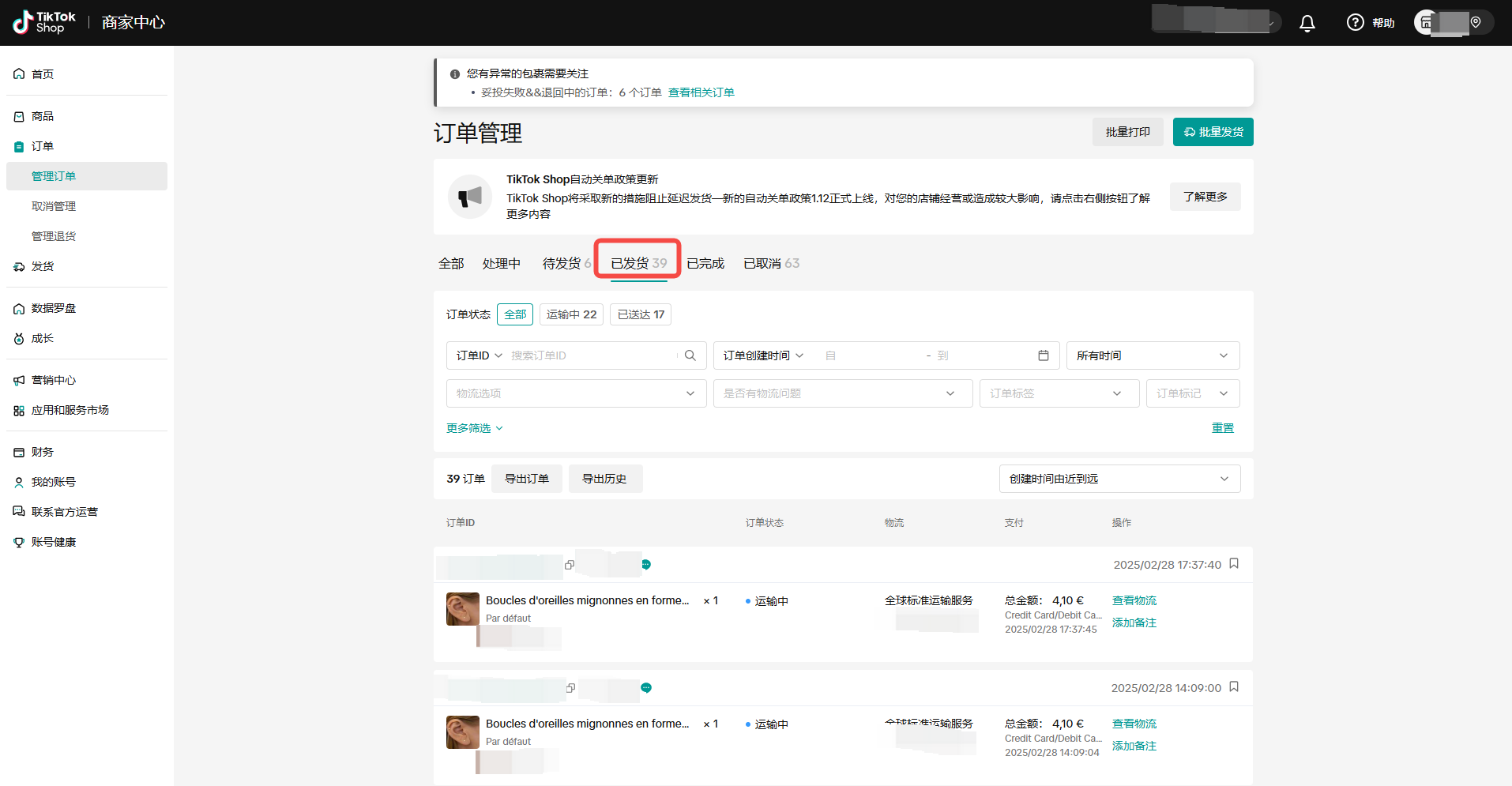Select the 已送达 17 status filter
The height and width of the screenshot is (786, 1512).
coord(641,314)
